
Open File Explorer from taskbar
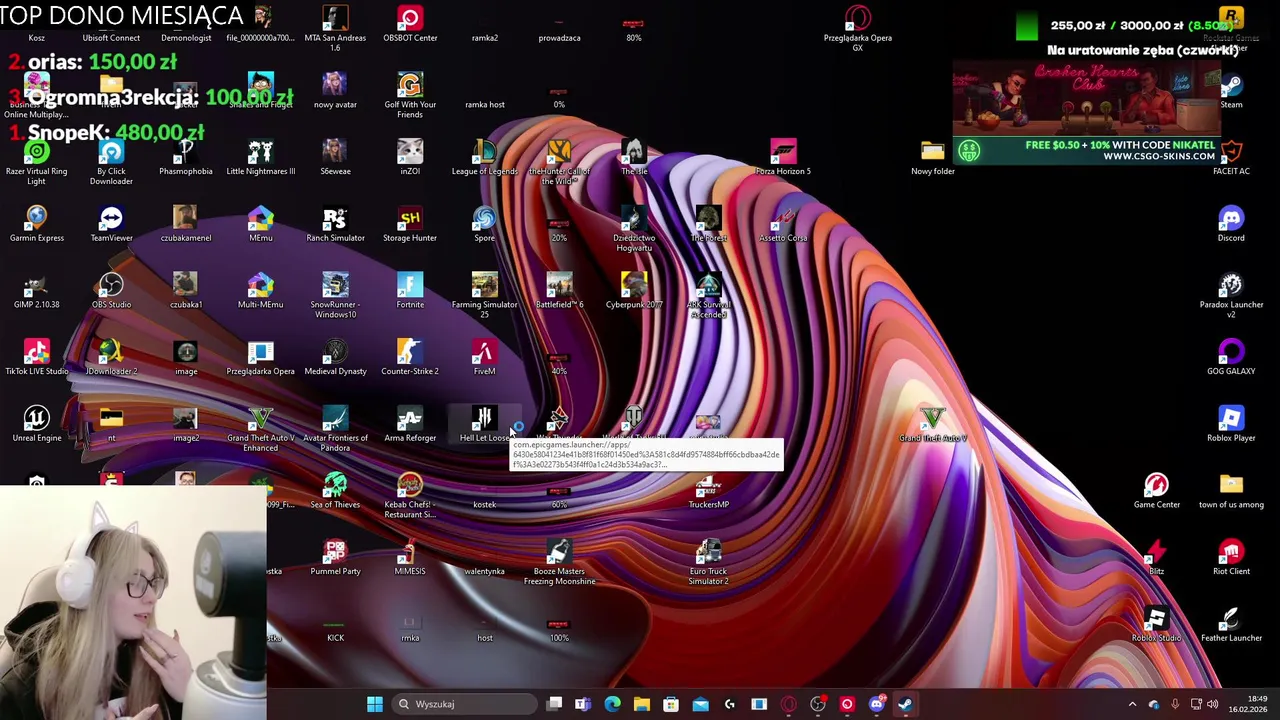[x=641, y=704]
